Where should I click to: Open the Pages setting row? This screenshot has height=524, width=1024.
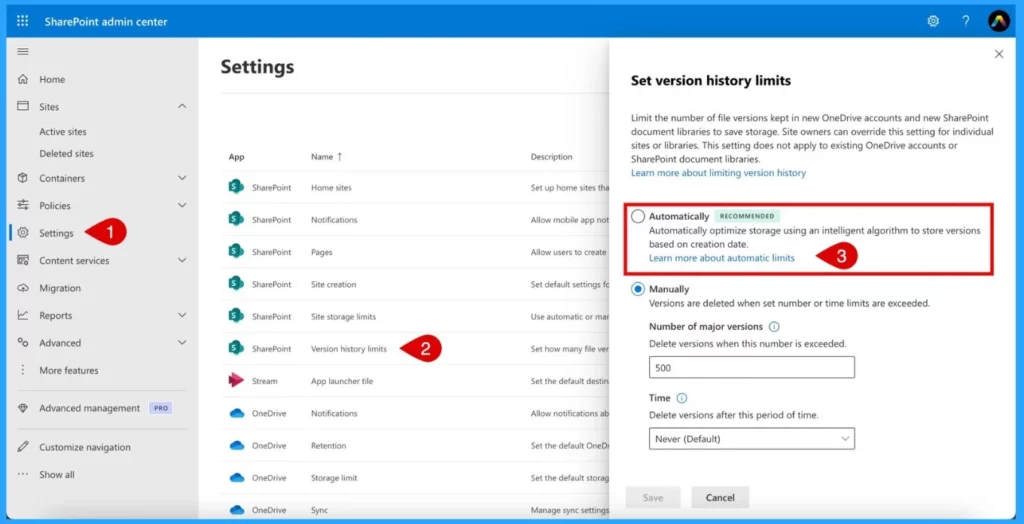coord(322,252)
